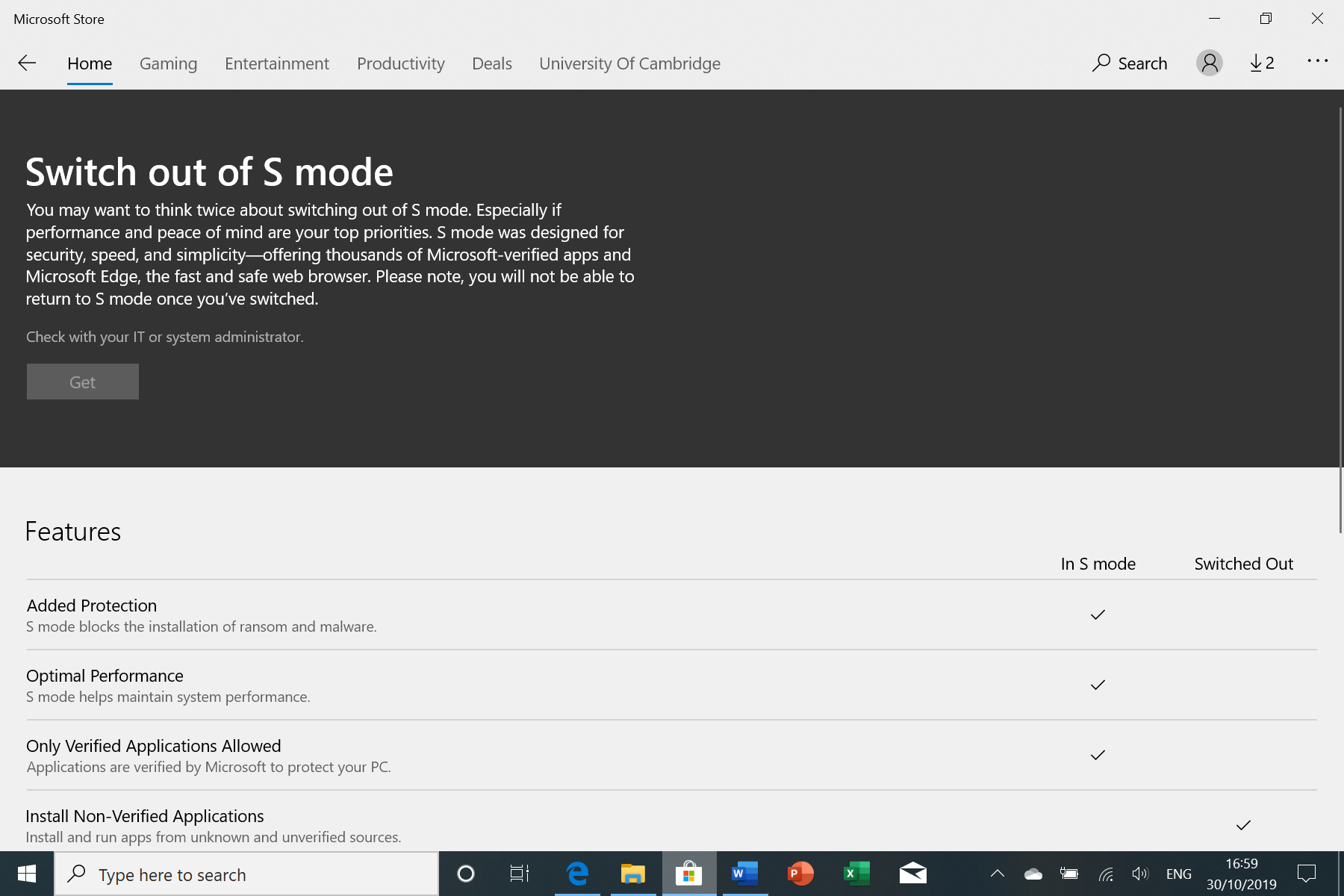This screenshot has height=896, width=1344.
Task: Open the clock showing 16:59
Action: pos(1242,874)
